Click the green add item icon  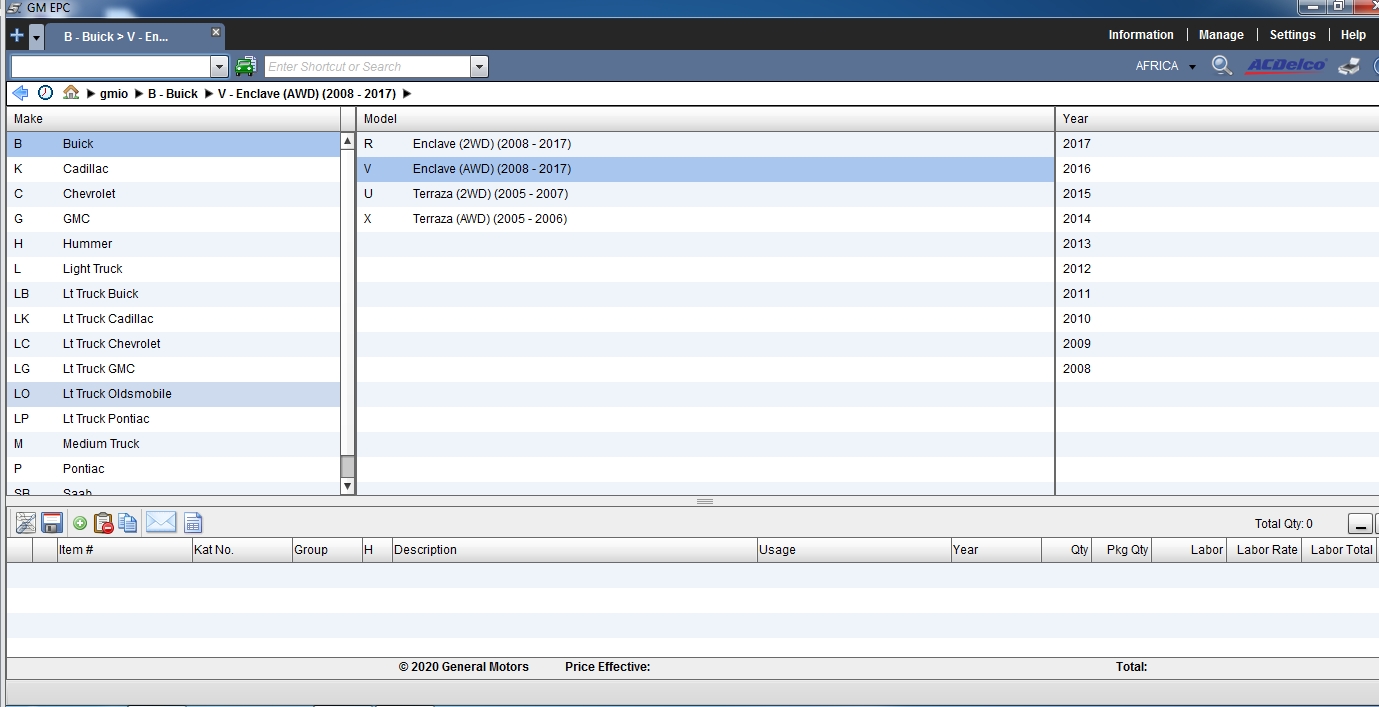pos(80,523)
